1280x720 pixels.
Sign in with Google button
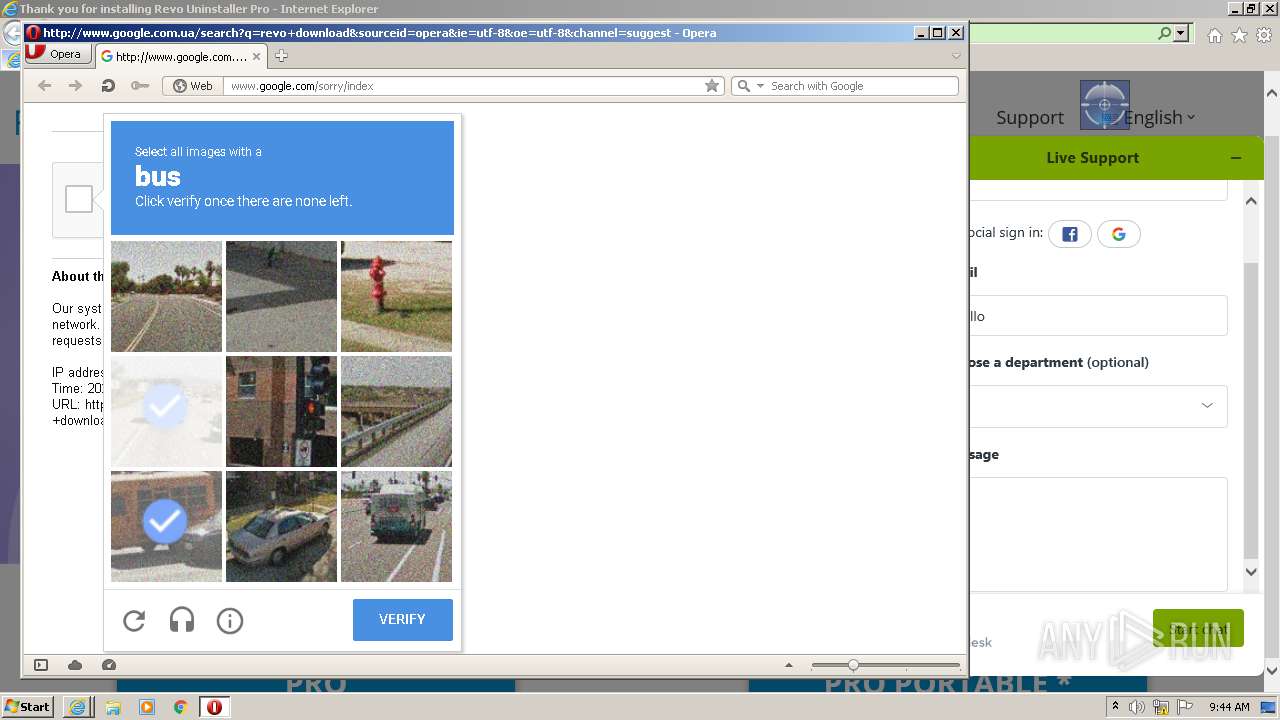tap(1119, 234)
